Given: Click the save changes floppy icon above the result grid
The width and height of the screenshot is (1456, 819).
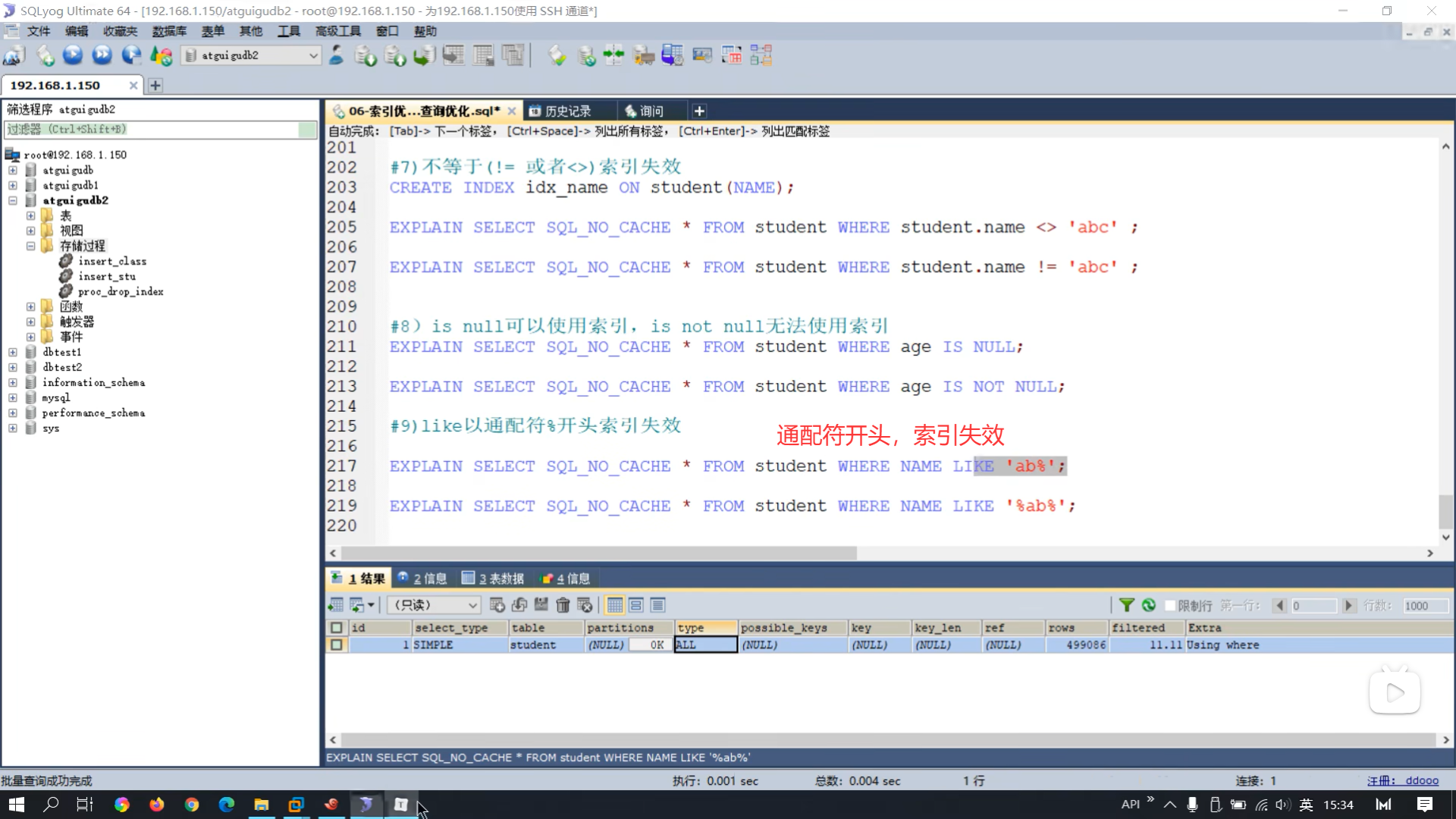Looking at the screenshot, I should click(541, 605).
